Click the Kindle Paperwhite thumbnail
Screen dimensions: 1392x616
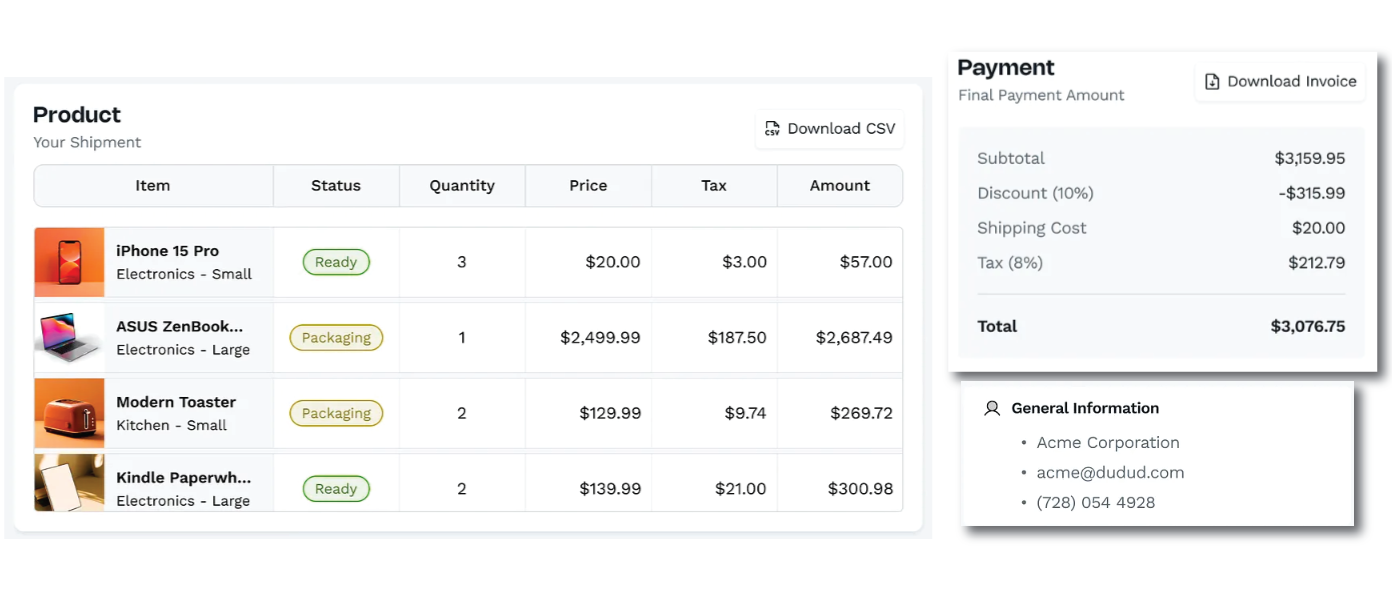coord(70,484)
